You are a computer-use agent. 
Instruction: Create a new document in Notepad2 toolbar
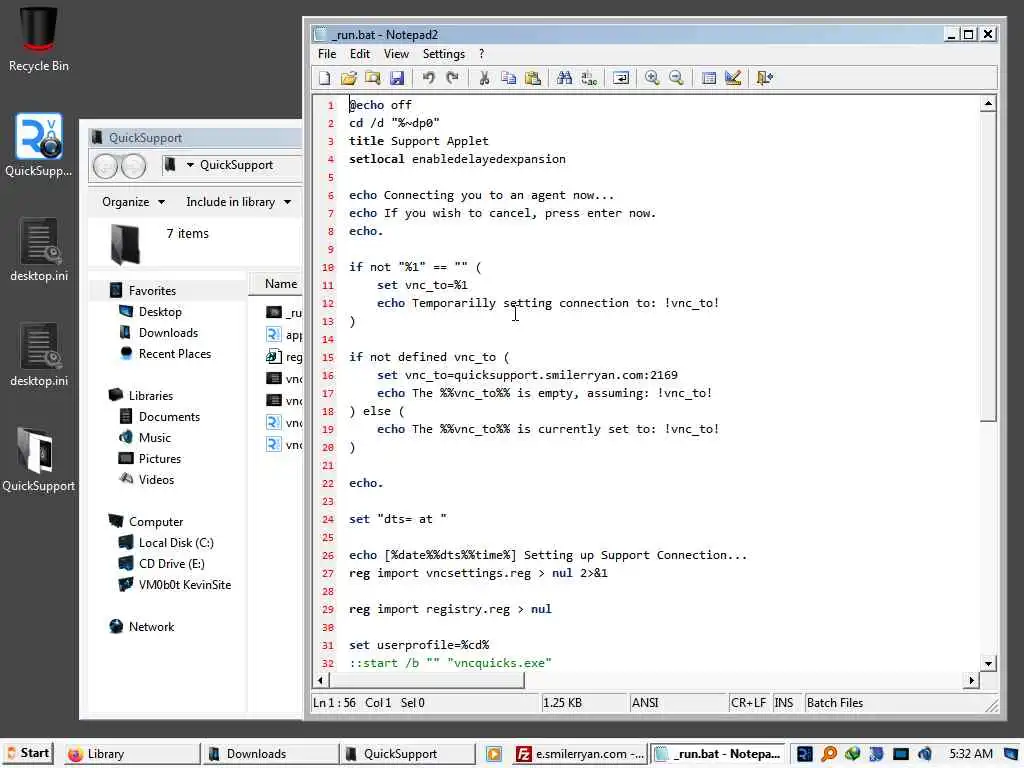click(325, 78)
